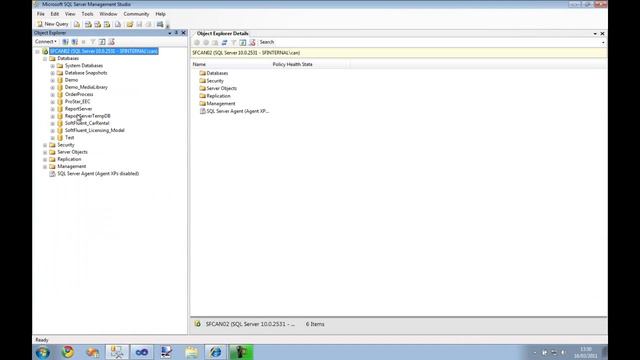
Task: Click Replication in the Details list
Action: 218,96
